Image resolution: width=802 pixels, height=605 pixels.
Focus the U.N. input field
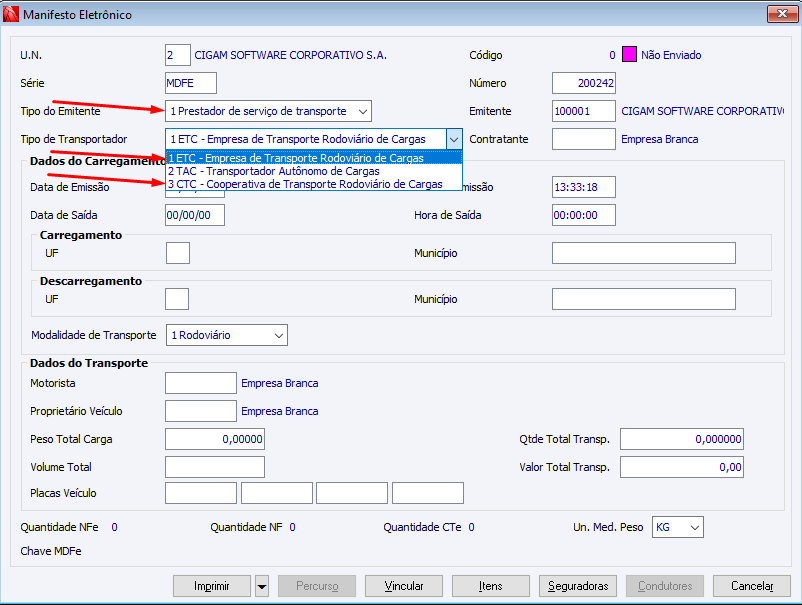[x=177, y=55]
